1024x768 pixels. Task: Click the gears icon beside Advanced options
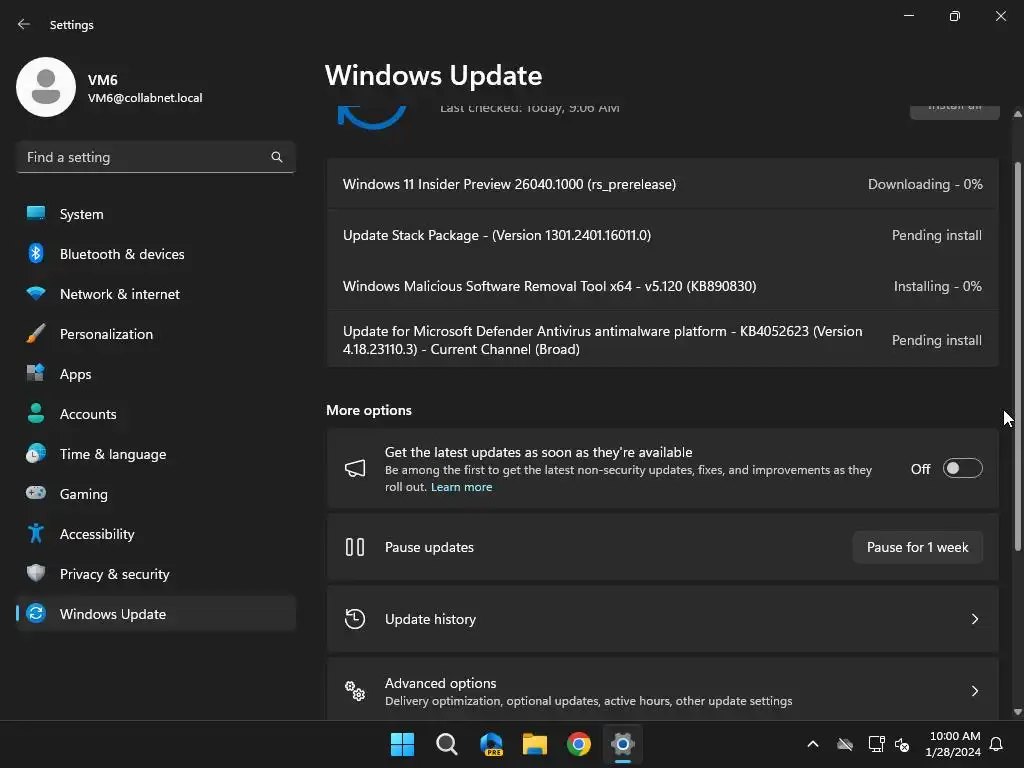pos(355,690)
